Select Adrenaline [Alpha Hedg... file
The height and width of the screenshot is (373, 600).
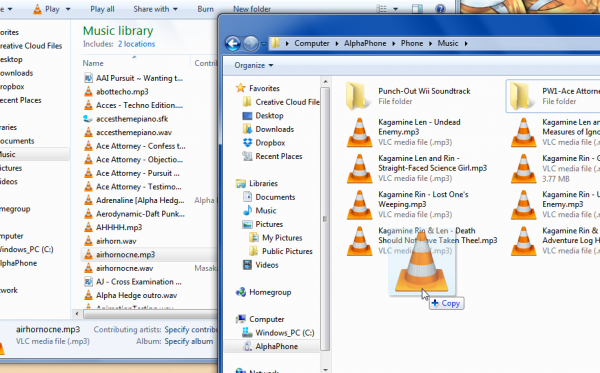coord(134,200)
